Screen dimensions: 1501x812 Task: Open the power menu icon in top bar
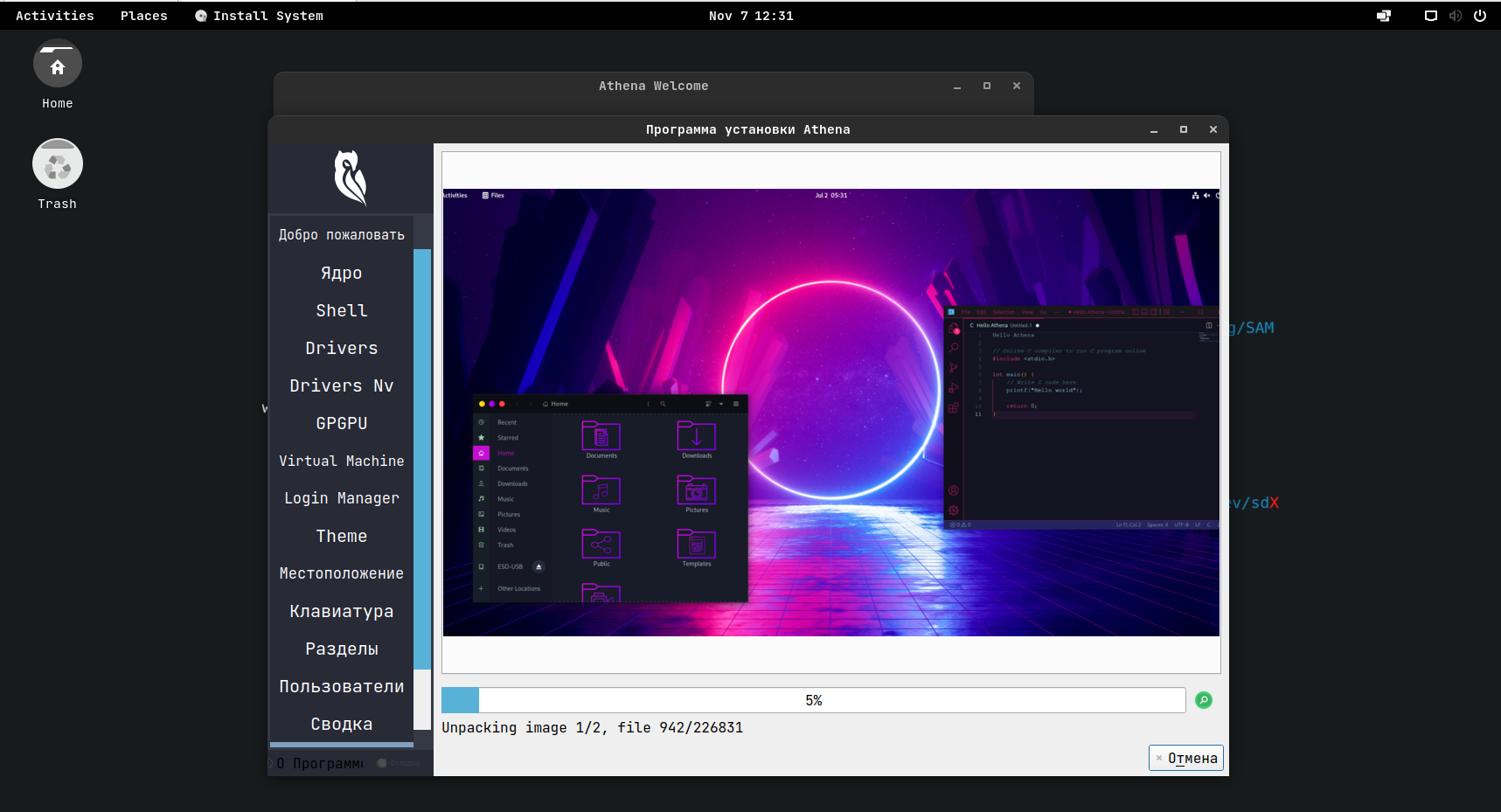coord(1480,16)
